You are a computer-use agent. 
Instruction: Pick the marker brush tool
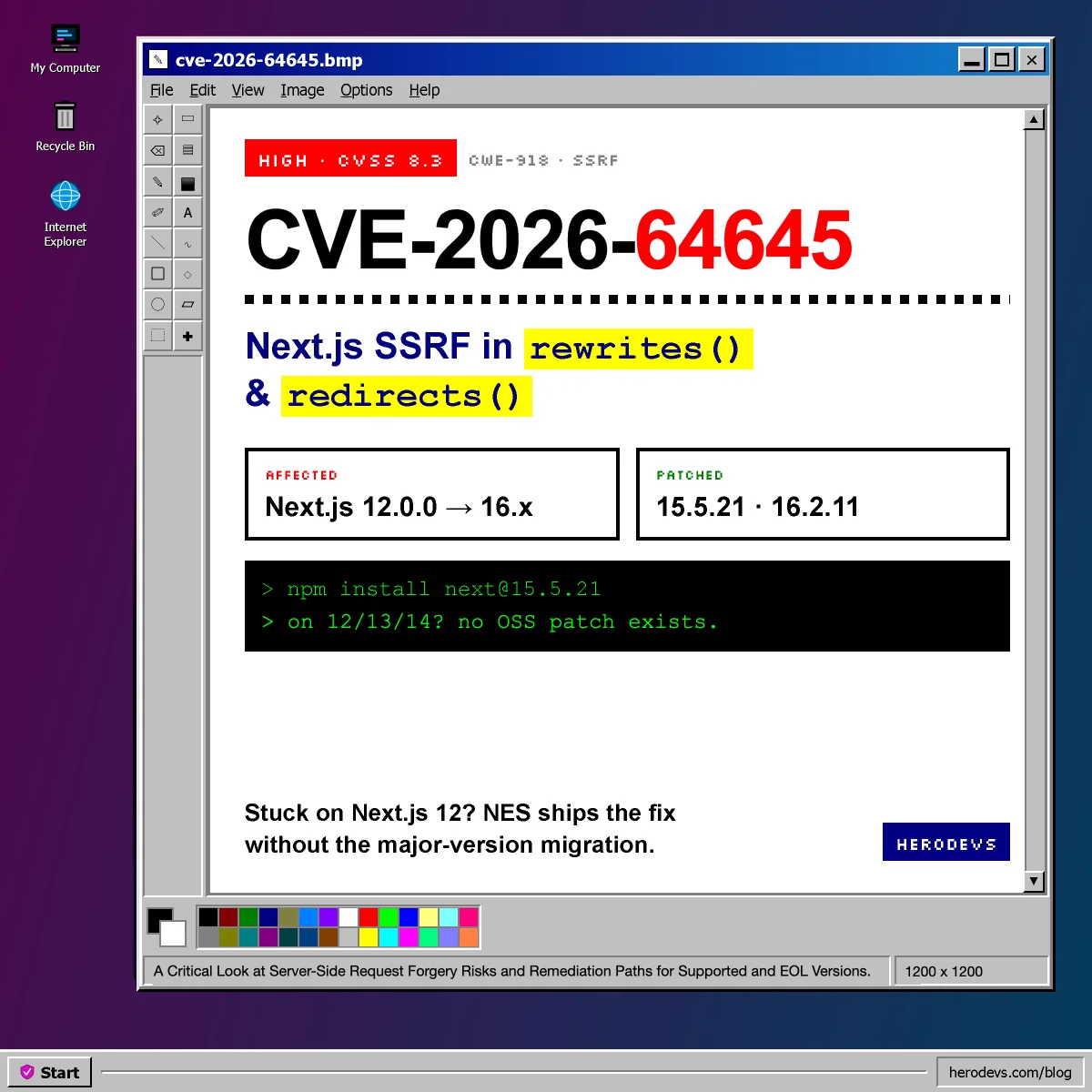point(158,212)
